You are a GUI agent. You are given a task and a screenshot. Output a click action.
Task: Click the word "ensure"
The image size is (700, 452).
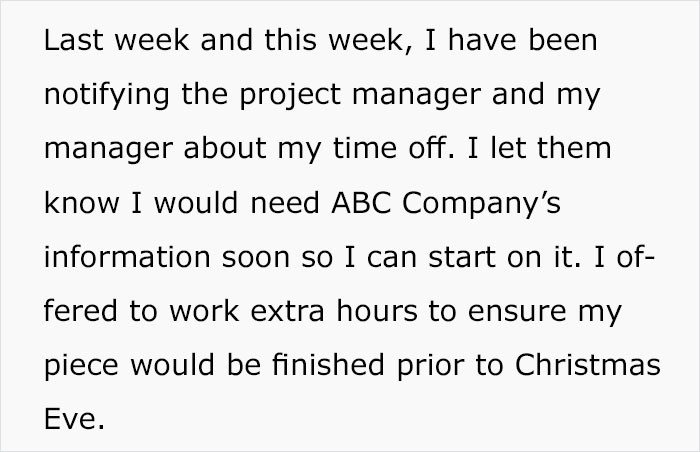[517, 312]
